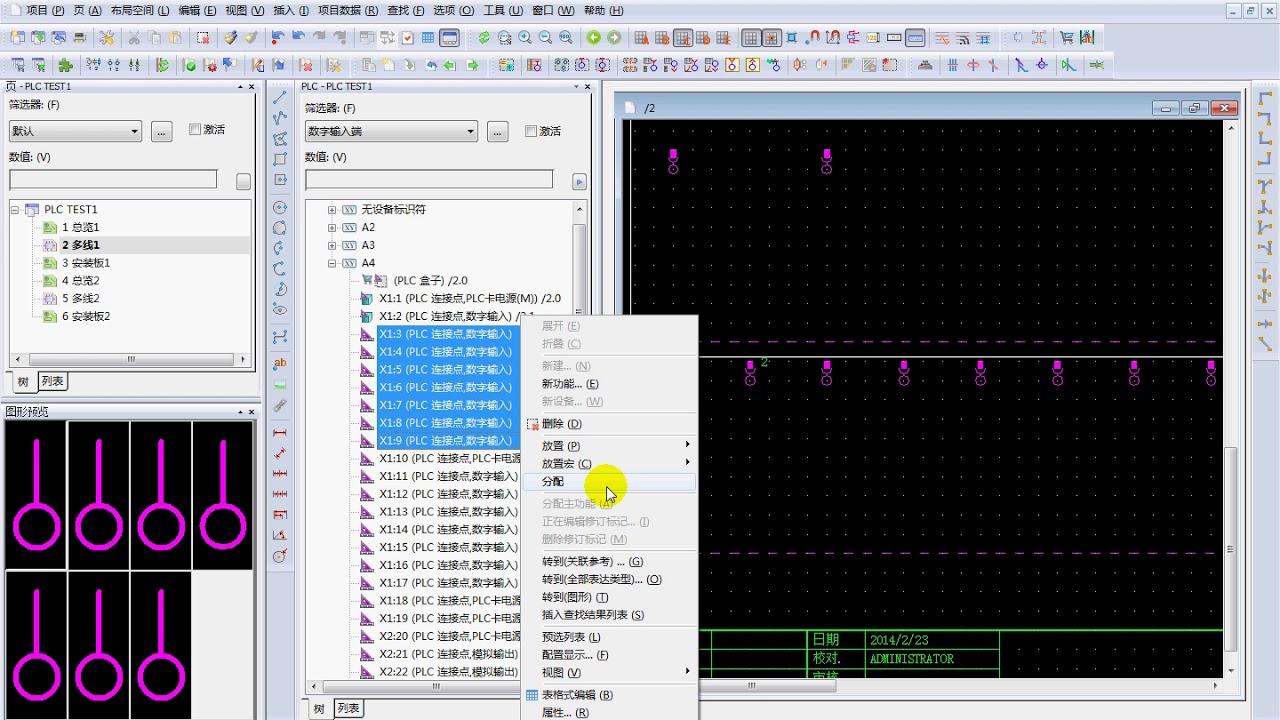
Task: Choose 新功能... (F) in context menu
Action: pos(608,384)
